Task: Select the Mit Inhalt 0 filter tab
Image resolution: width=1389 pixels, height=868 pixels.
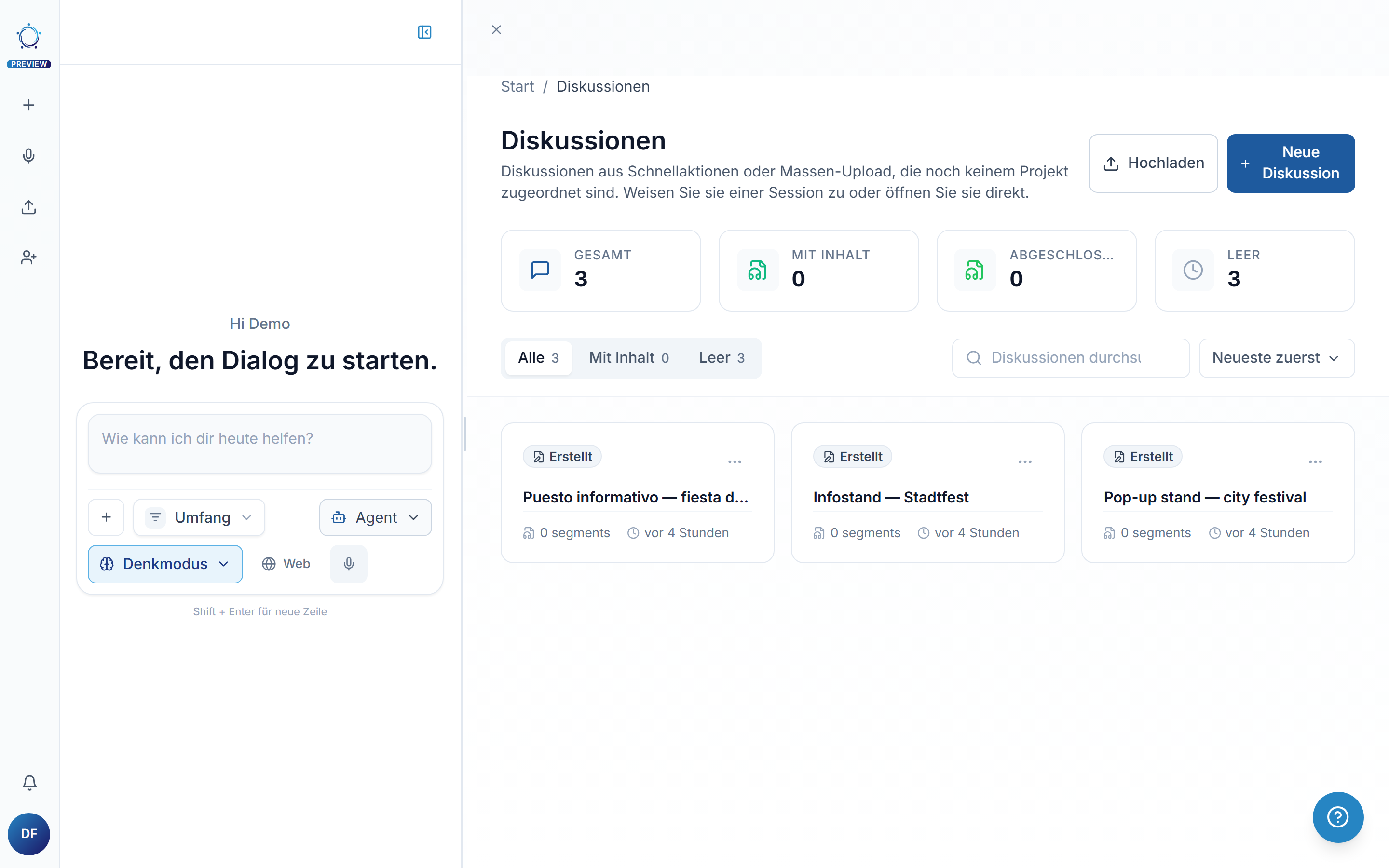Action: point(629,358)
